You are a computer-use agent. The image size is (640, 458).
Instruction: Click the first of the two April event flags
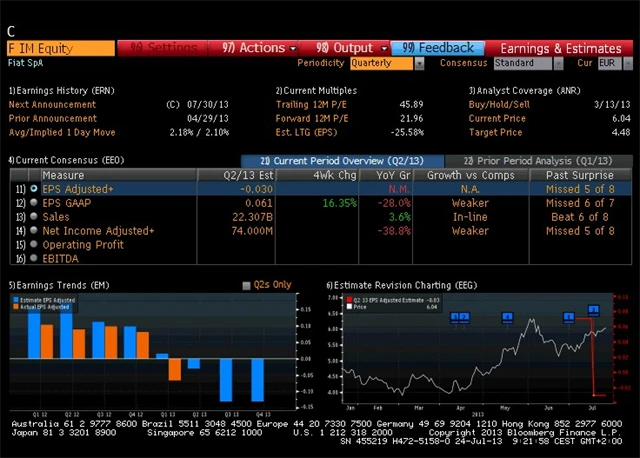click(456, 317)
